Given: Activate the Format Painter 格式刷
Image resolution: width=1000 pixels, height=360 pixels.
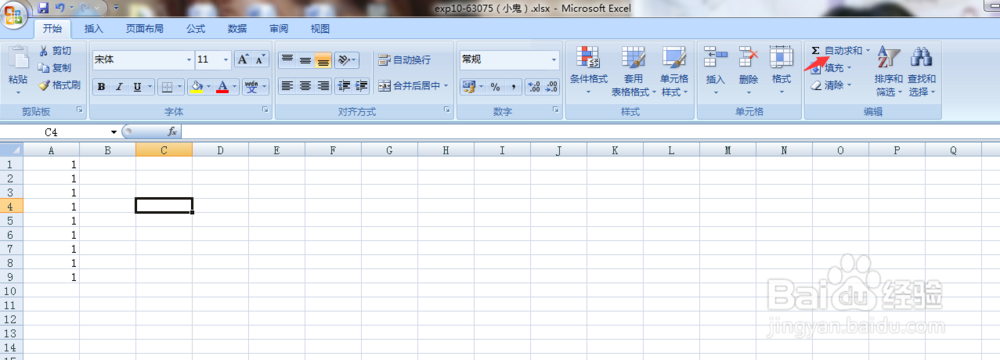Looking at the screenshot, I should coord(59,85).
